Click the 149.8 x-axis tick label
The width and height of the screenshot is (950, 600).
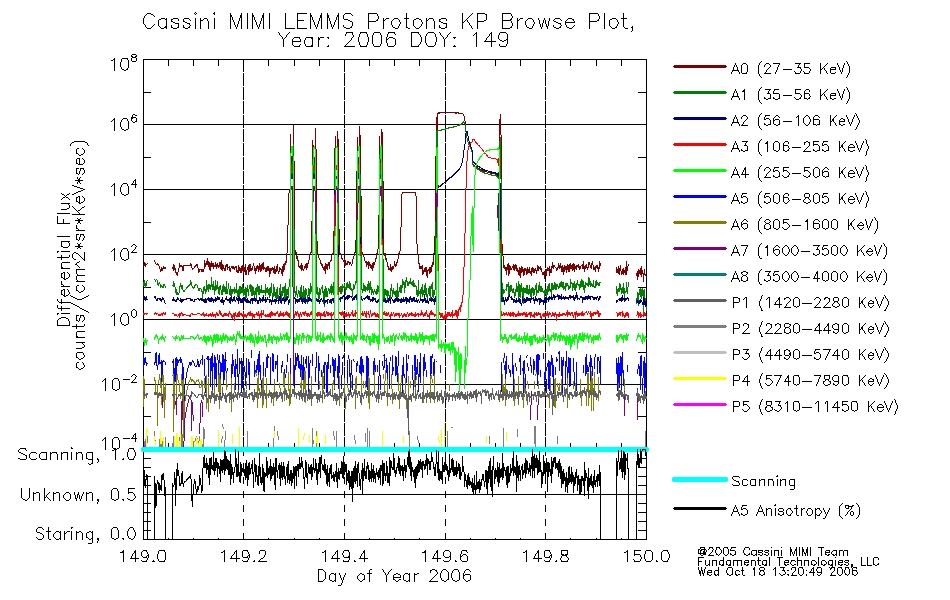(x=545, y=556)
